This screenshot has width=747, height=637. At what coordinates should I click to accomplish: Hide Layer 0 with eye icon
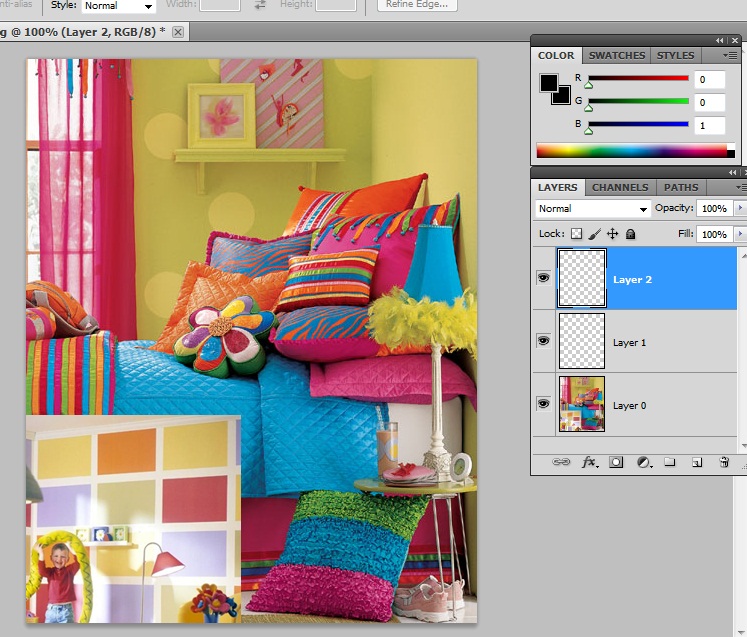543,404
